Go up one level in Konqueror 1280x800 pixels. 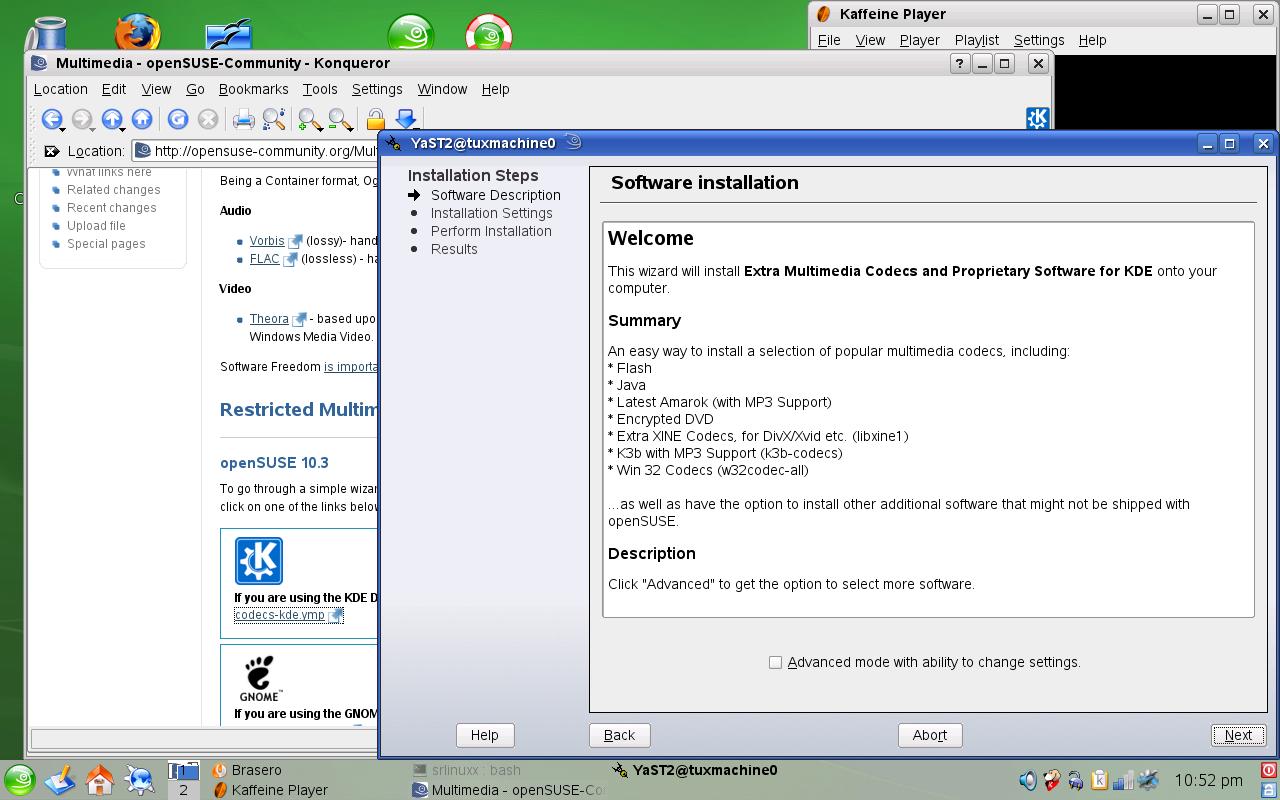coord(111,119)
